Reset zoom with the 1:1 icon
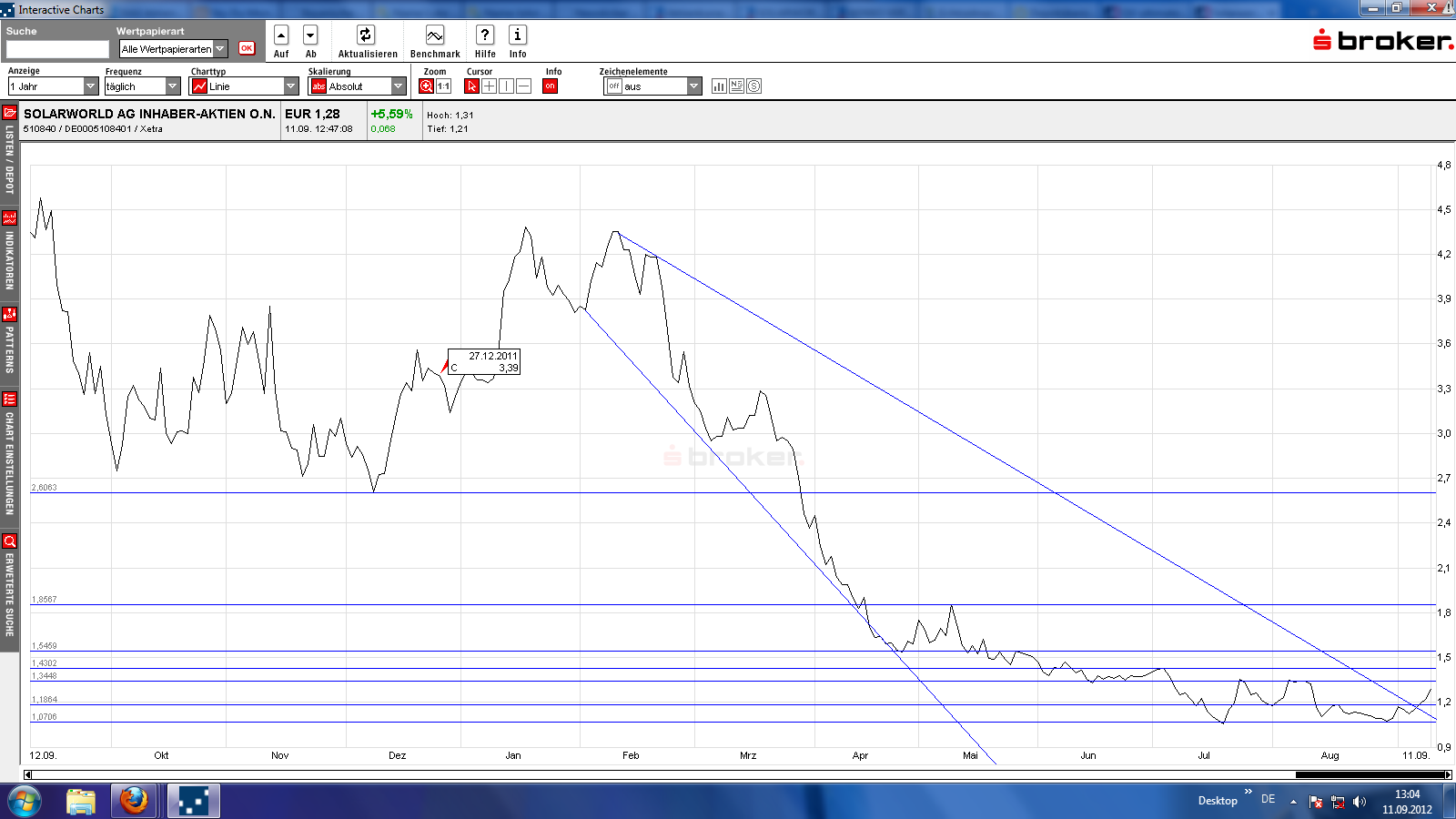 [443, 86]
